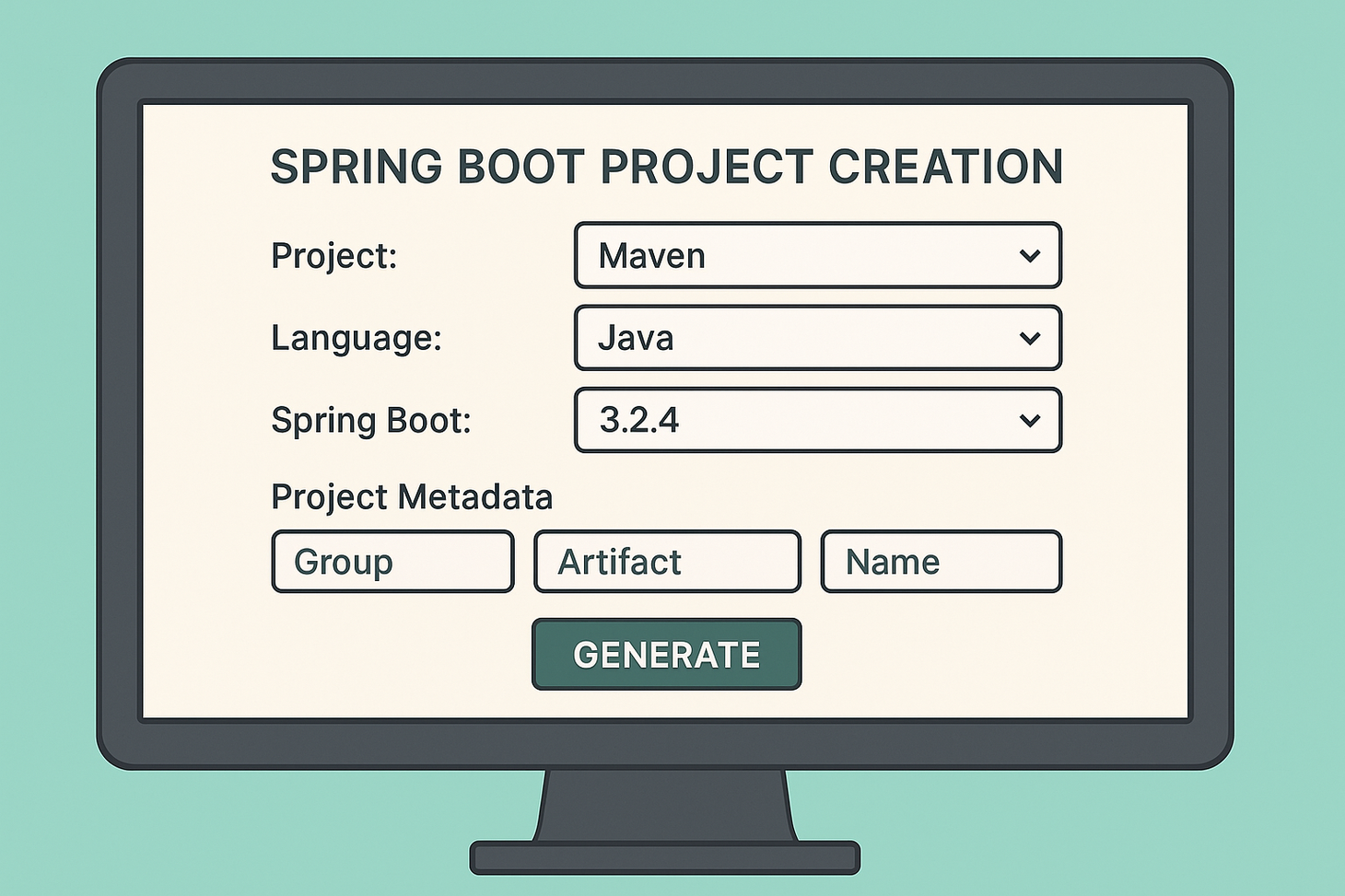This screenshot has width=1345, height=896.
Task: Click the chevron beside Java
Action: (x=1029, y=338)
